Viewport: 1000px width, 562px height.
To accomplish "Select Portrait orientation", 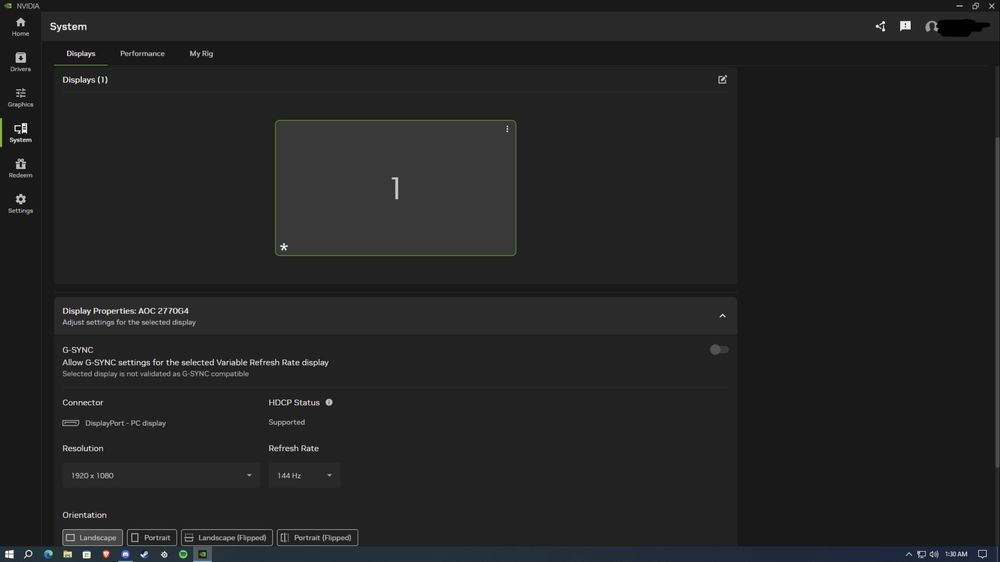I will pos(152,538).
